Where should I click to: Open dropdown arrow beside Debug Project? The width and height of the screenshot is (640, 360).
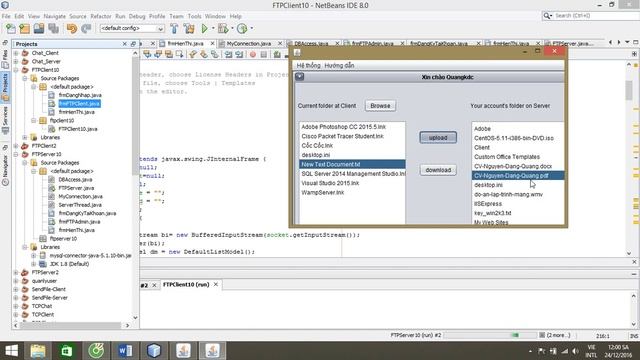coord(232,29)
